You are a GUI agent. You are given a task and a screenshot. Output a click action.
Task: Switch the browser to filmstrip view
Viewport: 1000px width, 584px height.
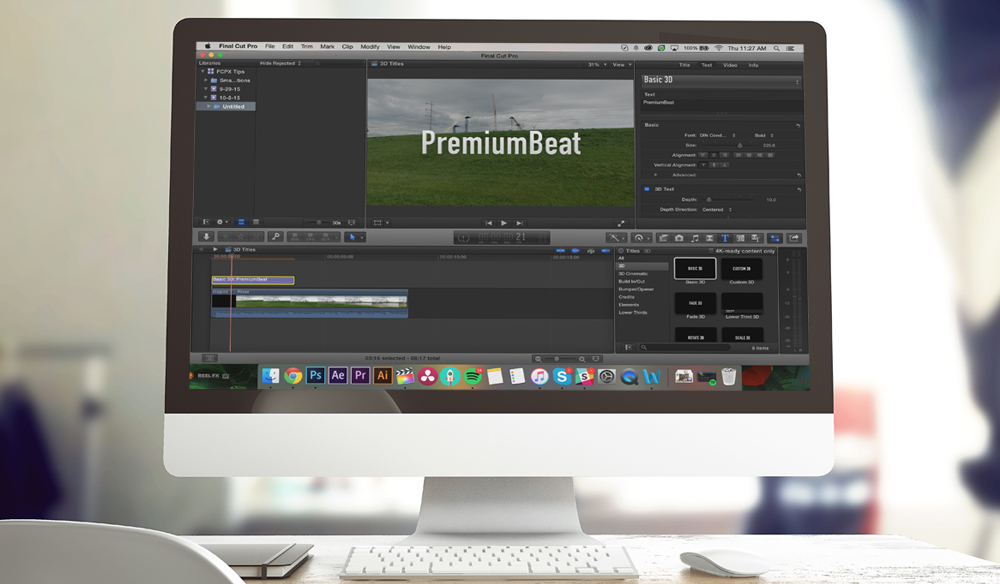(x=241, y=222)
